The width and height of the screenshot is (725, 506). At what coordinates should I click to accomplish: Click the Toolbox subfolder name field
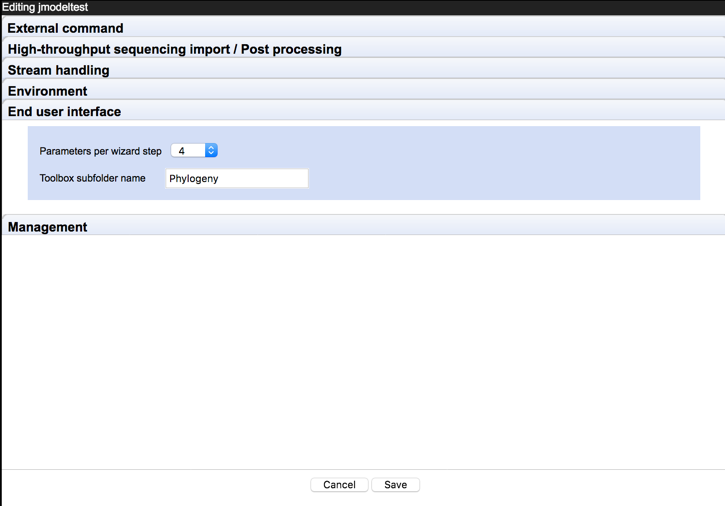click(x=237, y=179)
